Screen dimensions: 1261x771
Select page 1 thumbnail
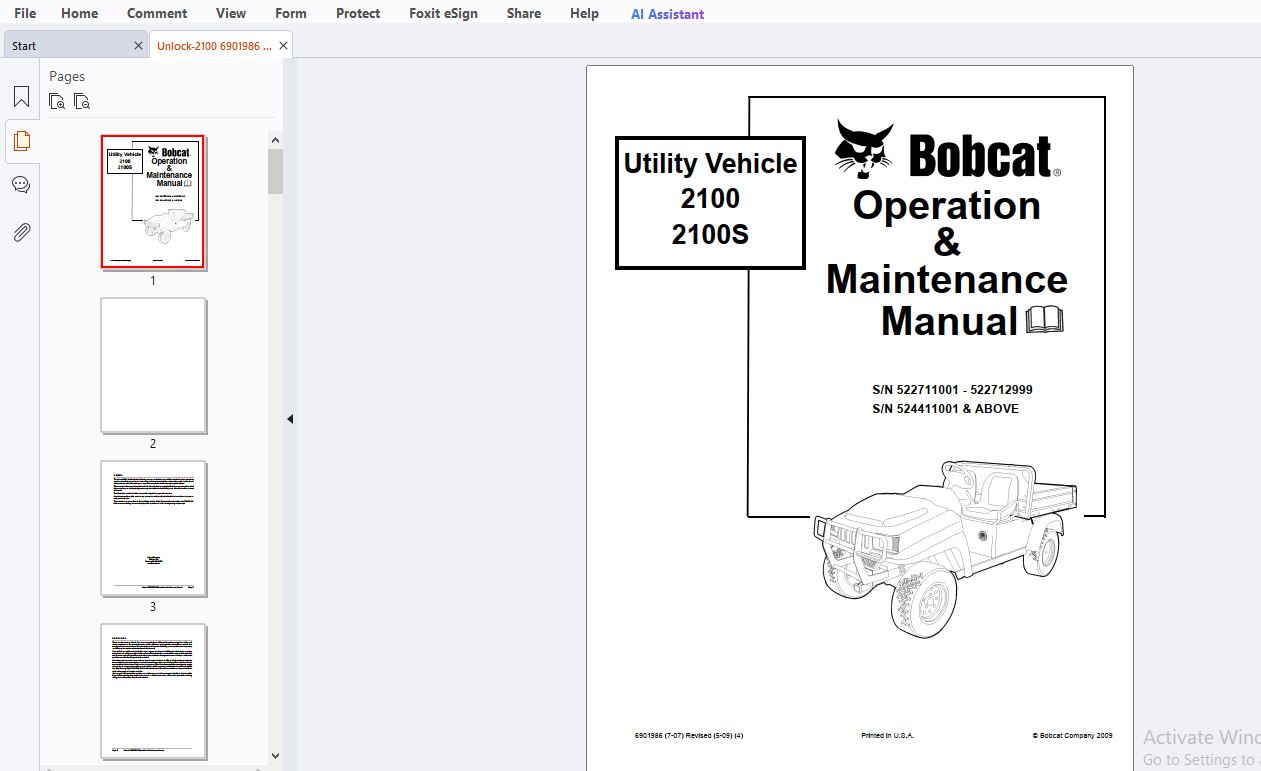(153, 202)
